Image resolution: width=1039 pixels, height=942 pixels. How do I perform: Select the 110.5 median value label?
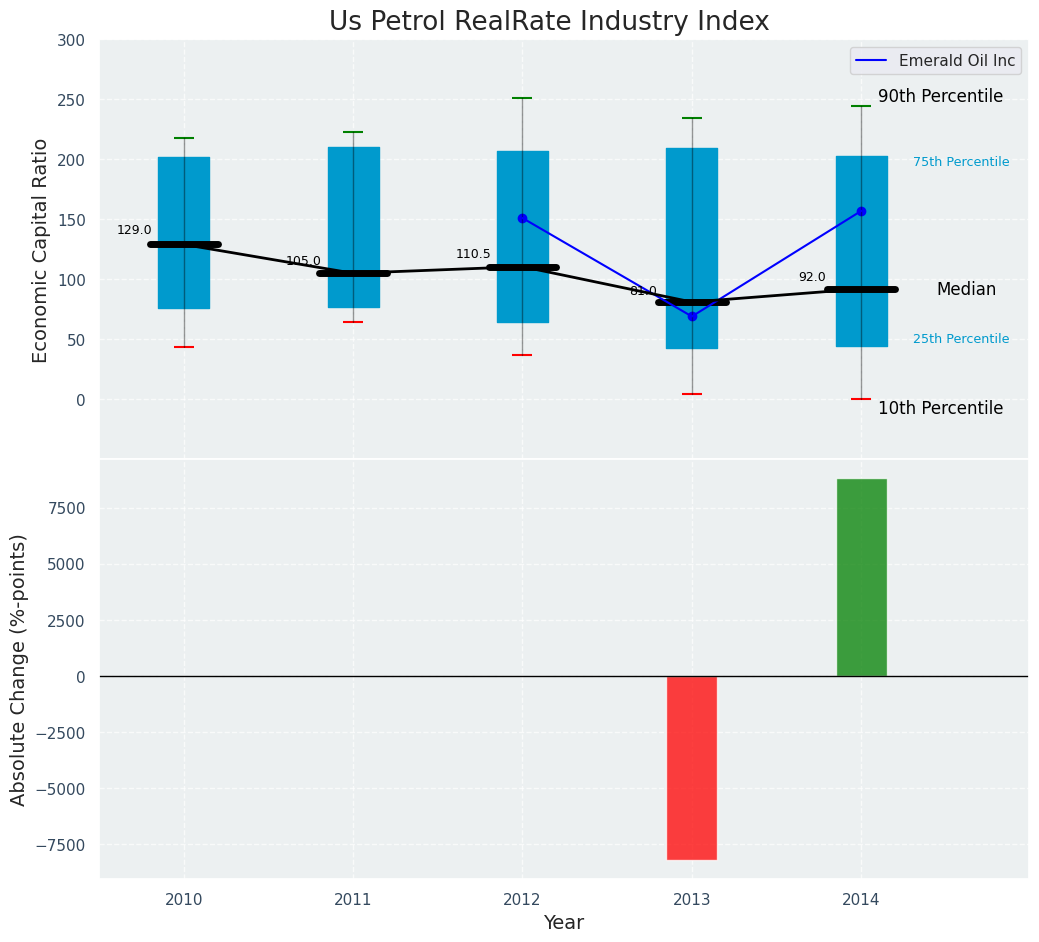pos(473,254)
